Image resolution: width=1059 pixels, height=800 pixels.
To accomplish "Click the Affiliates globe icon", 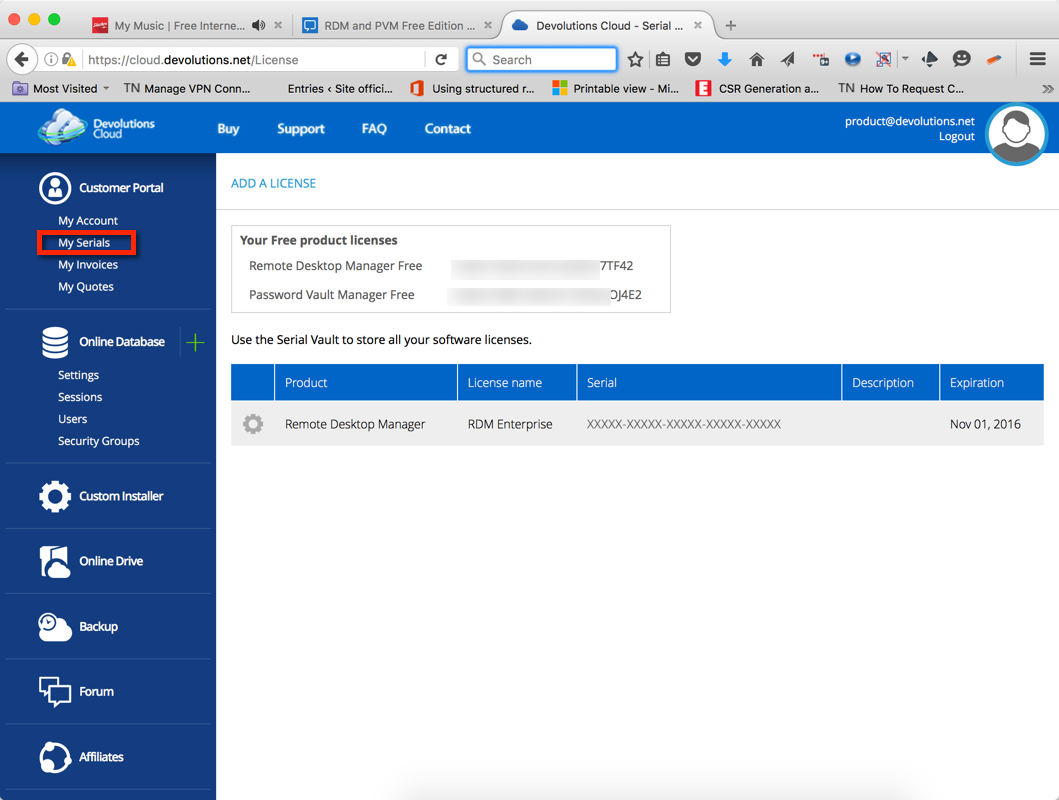I will (55, 757).
